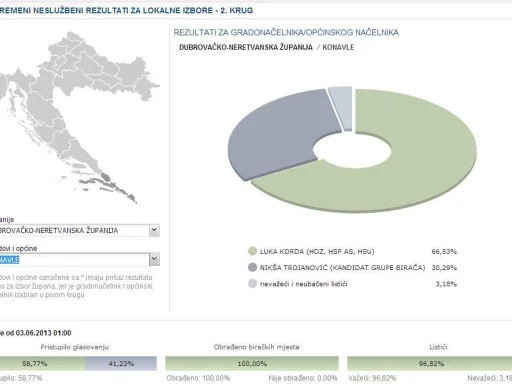This screenshot has width=512, height=384.
Task: Click DUBROVAČKO-NERETVANSKA ŽUPANIJA breadcrumb
Action: tap(246, 47)
